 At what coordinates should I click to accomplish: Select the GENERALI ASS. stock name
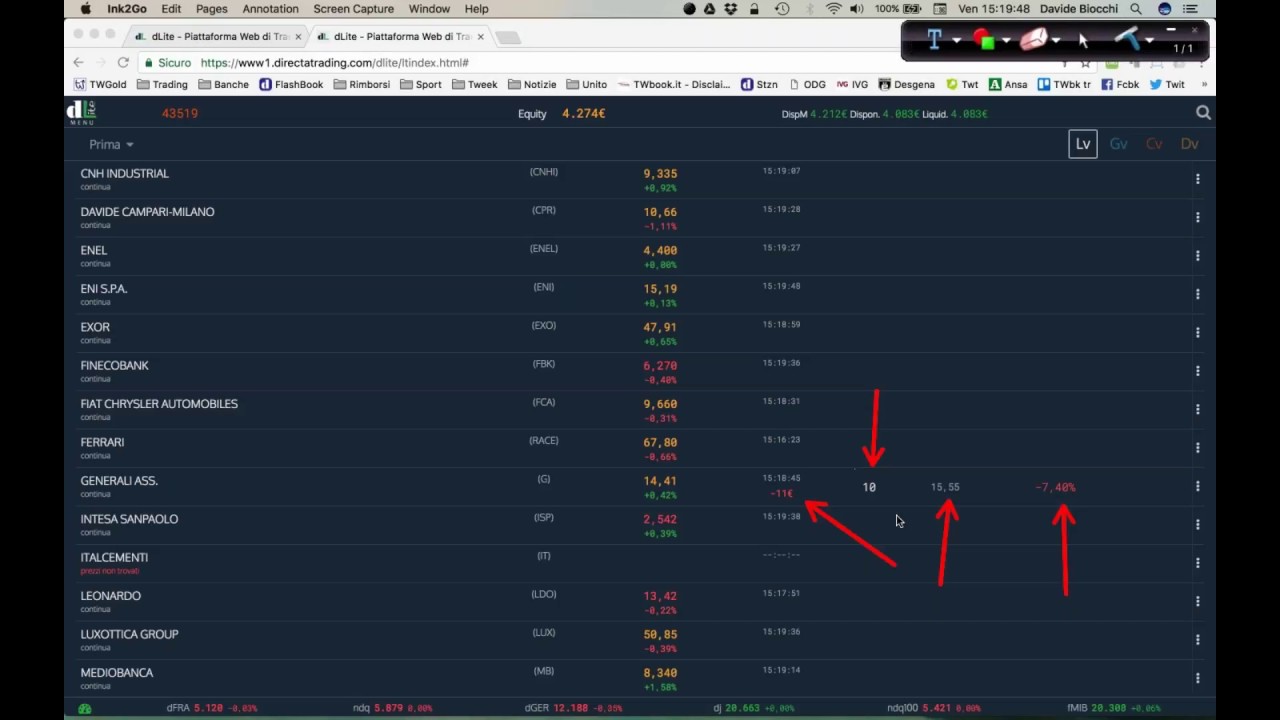[119, 481]
